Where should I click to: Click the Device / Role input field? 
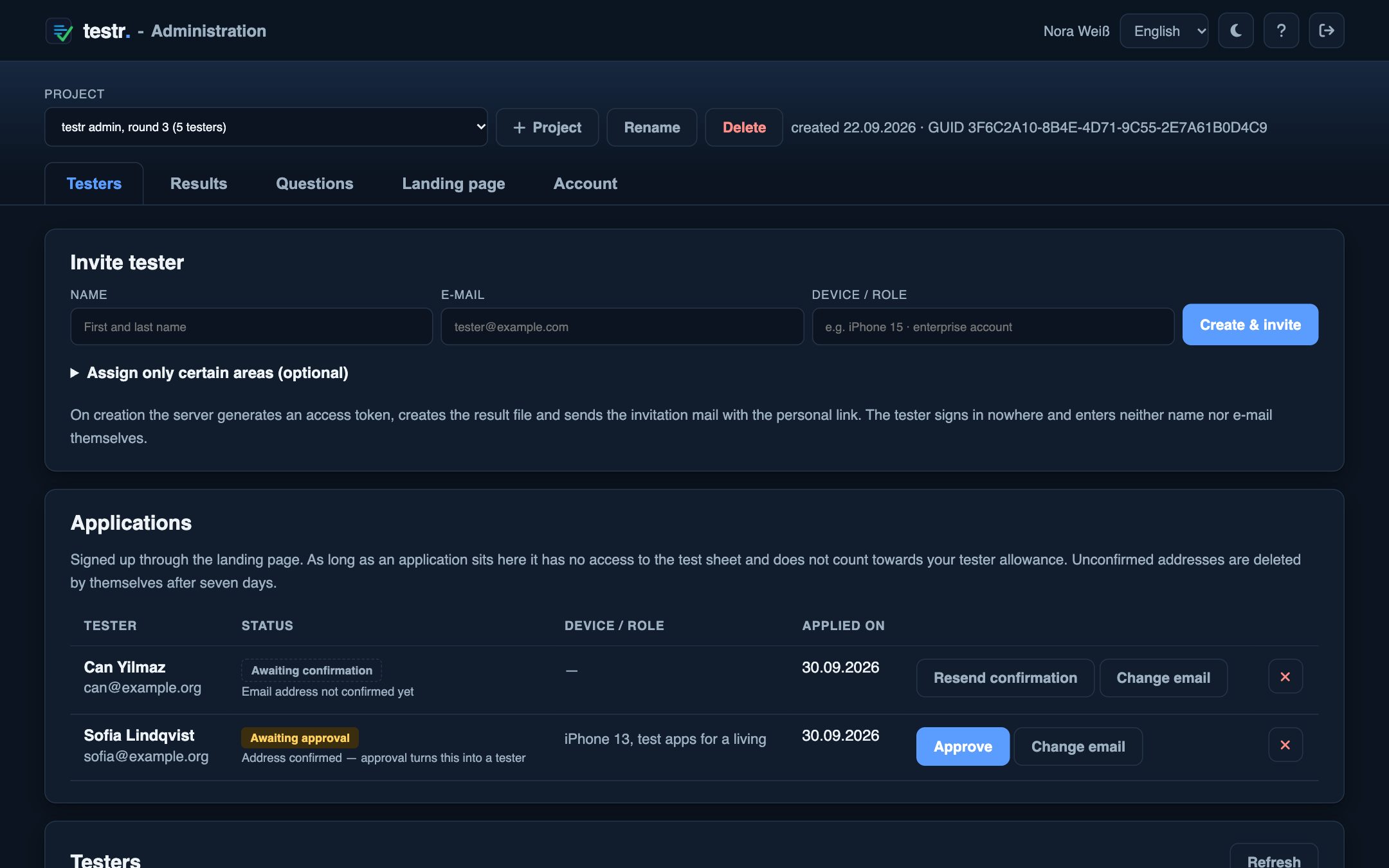point(993,327)
